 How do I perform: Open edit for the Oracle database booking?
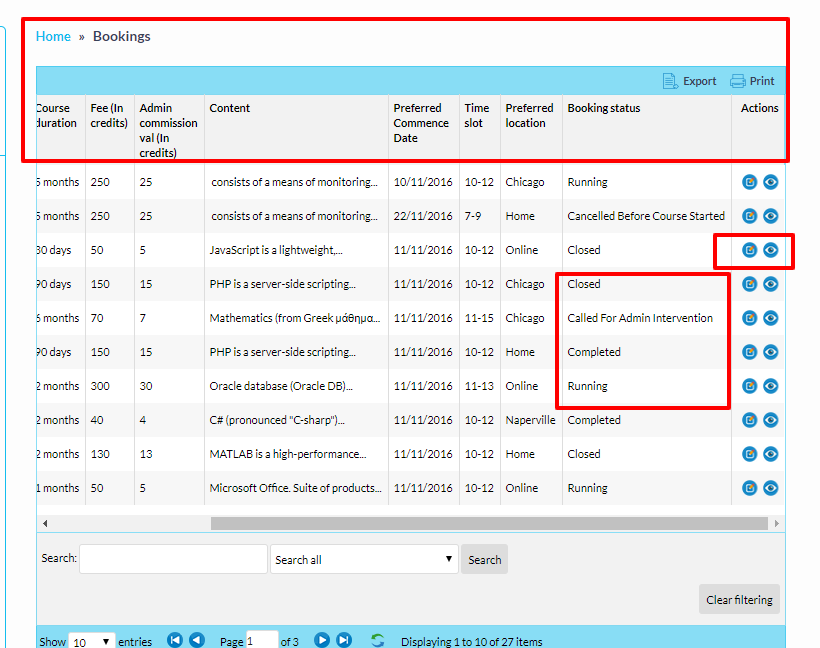(x=750, y=386)
